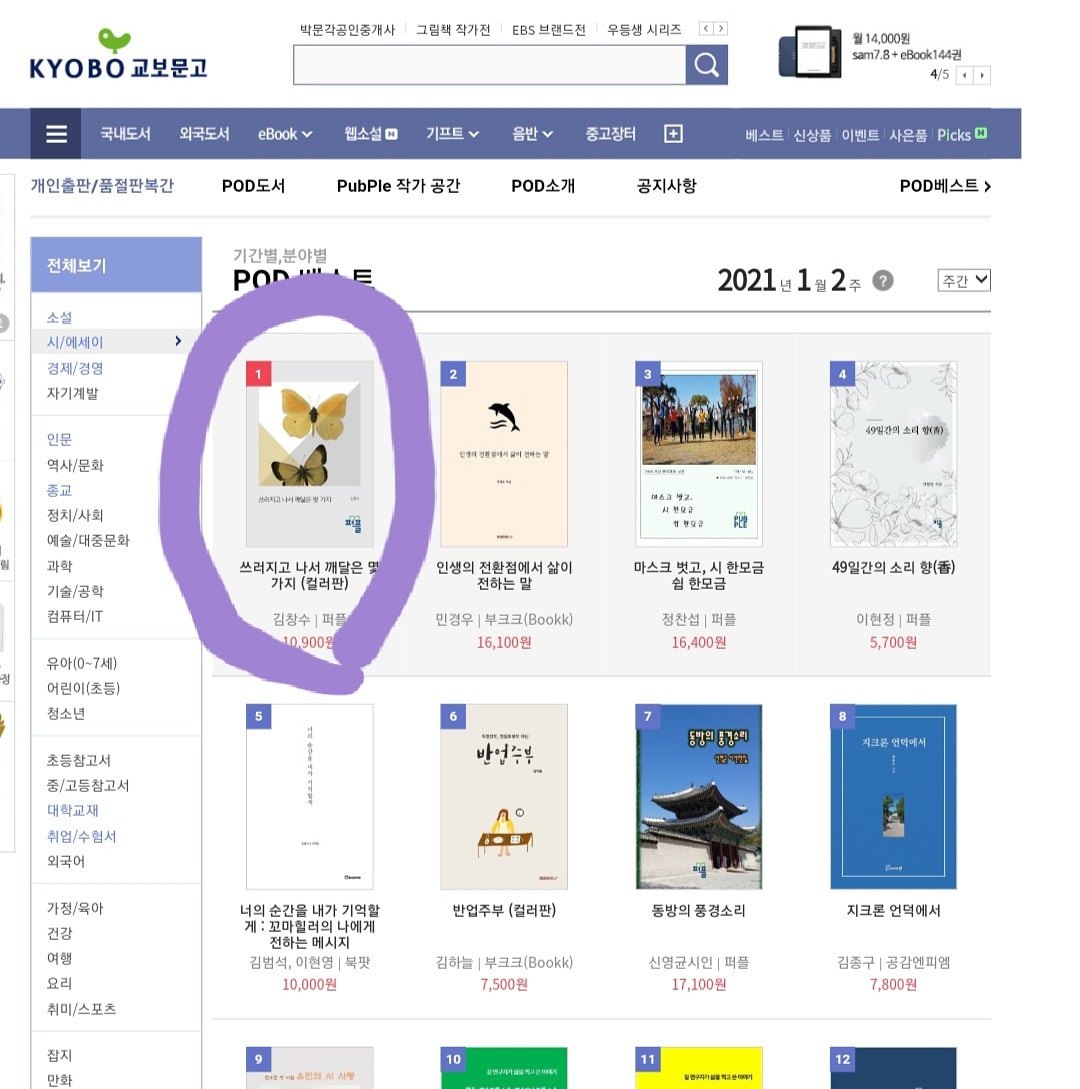Open the 동방의 풍경소리 book cover
1080x1089 pixels.
click(699, 797)
